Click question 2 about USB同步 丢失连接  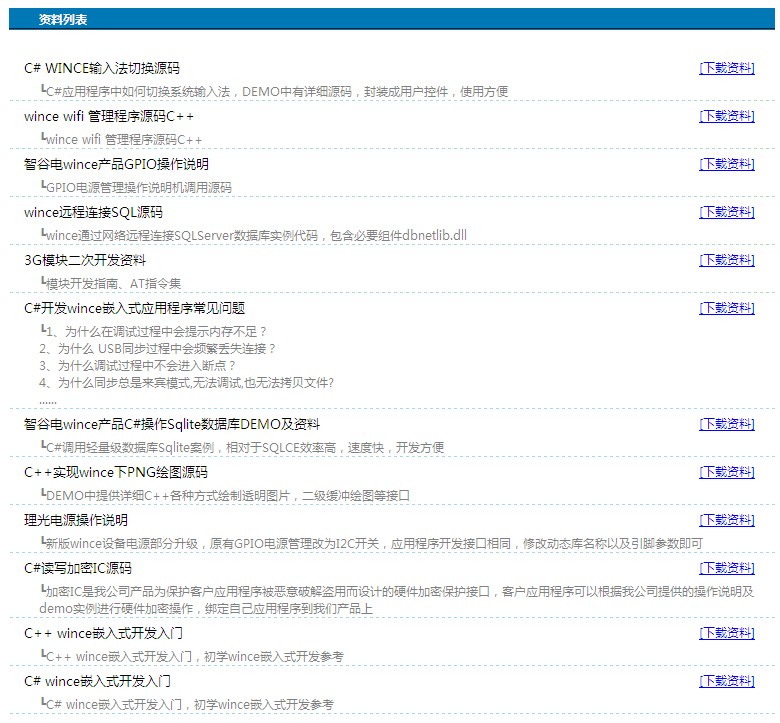click(x=157, y=349)
